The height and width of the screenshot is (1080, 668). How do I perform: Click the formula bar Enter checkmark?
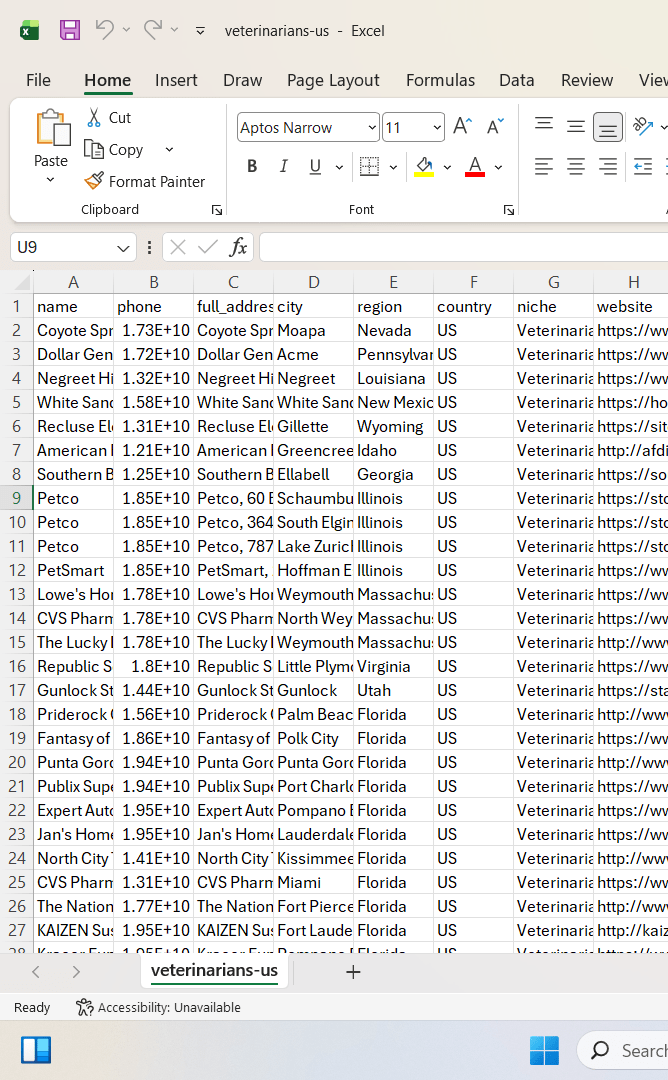(207, 247)
